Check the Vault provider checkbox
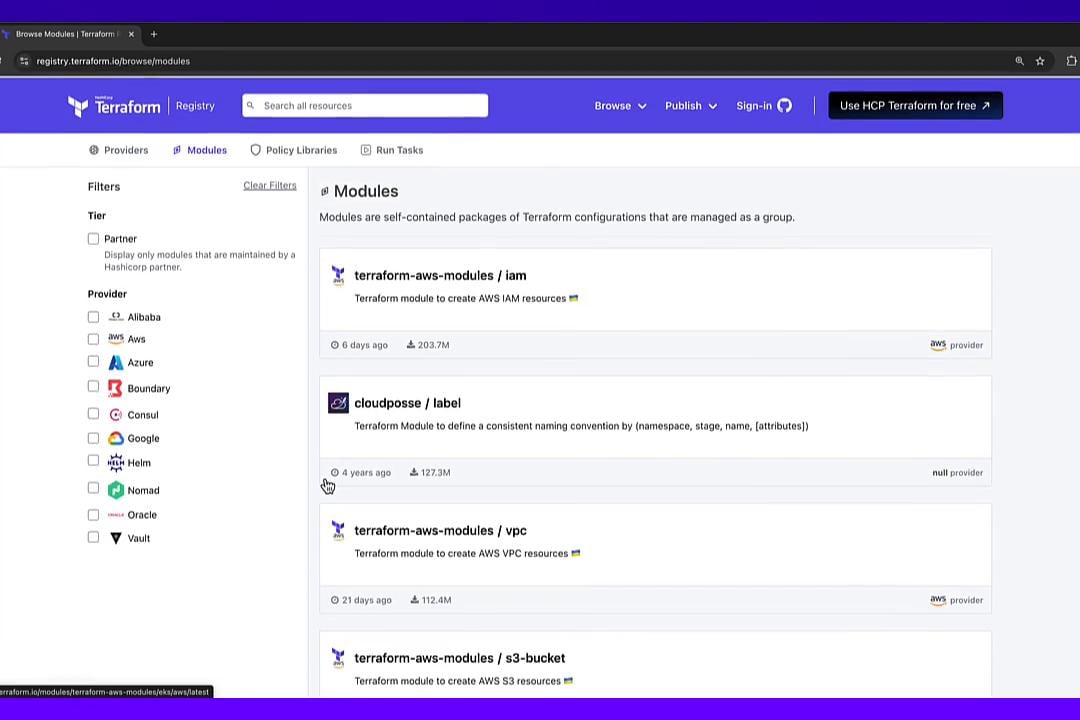The width and height of the screenshot is (1080, 720). pos(93,537)
